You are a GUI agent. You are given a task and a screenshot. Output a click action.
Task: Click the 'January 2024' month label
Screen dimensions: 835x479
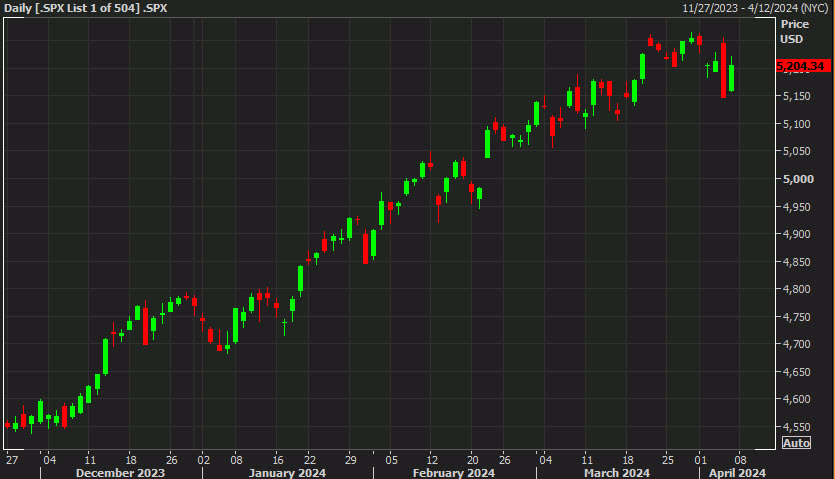click(287, 473)
